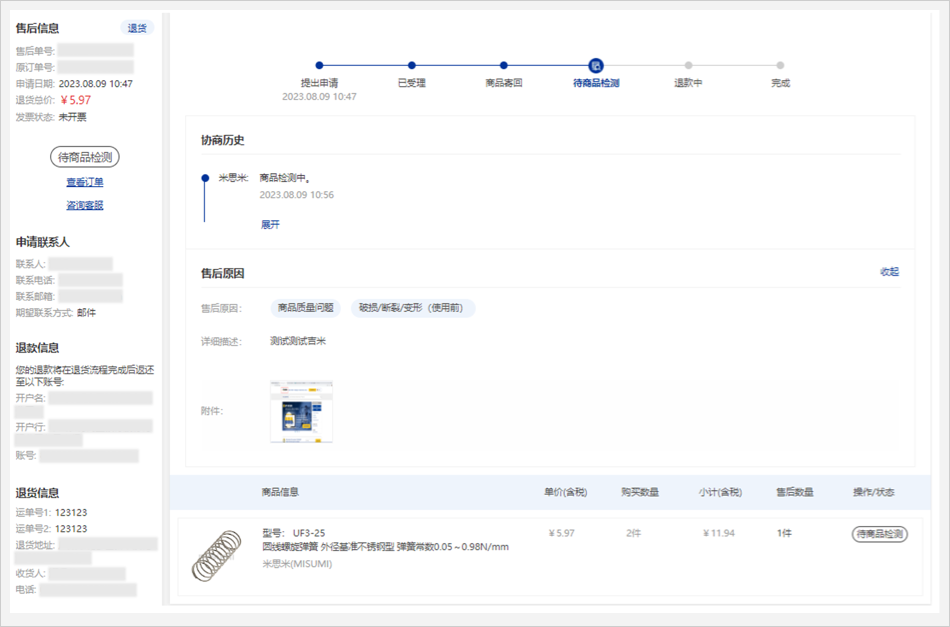Collapse the 售后原因 section with 收起

(x=889, y=272)
